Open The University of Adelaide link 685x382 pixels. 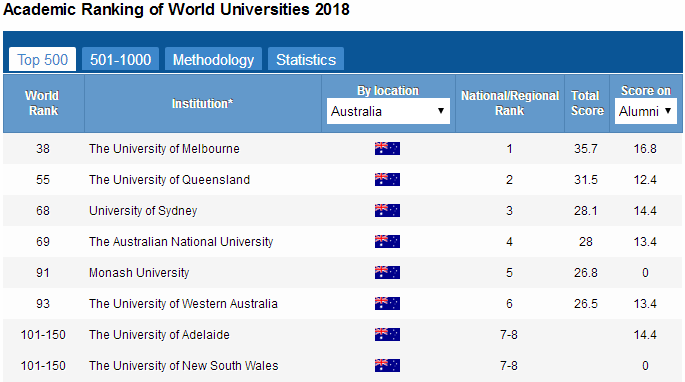(159, 335)
